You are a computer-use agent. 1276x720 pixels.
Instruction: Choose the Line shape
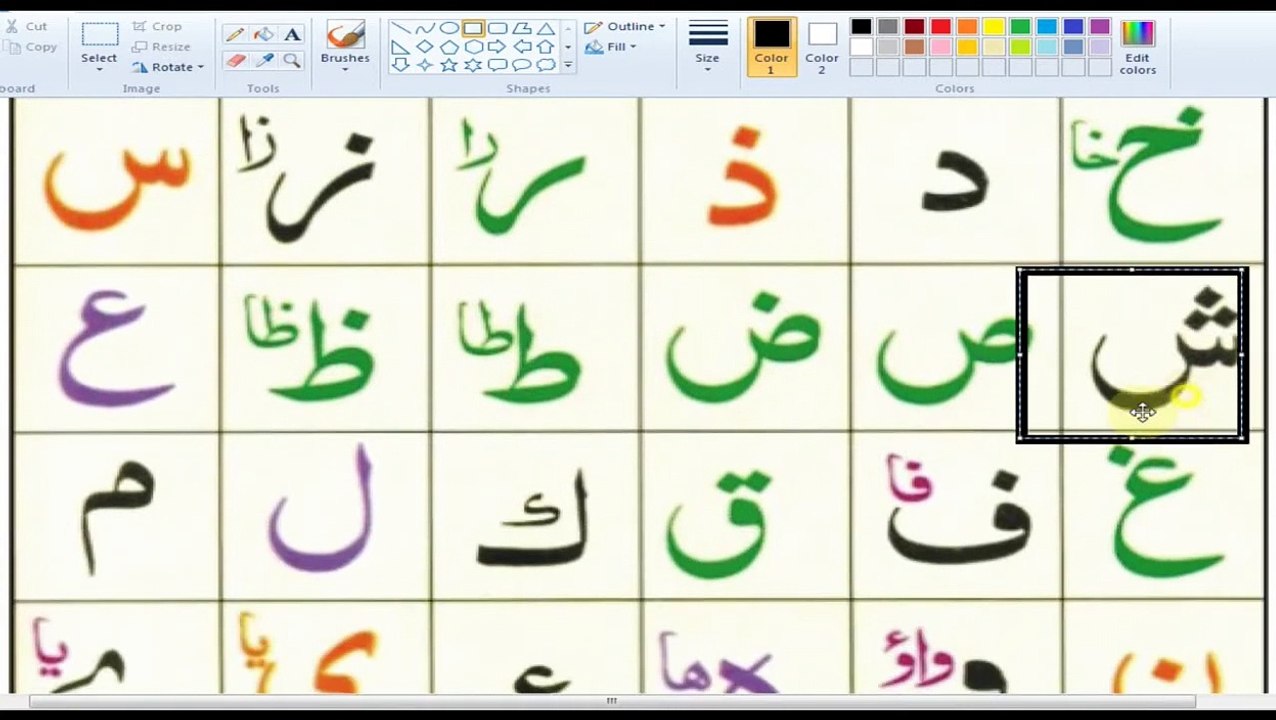click(400, 28)
